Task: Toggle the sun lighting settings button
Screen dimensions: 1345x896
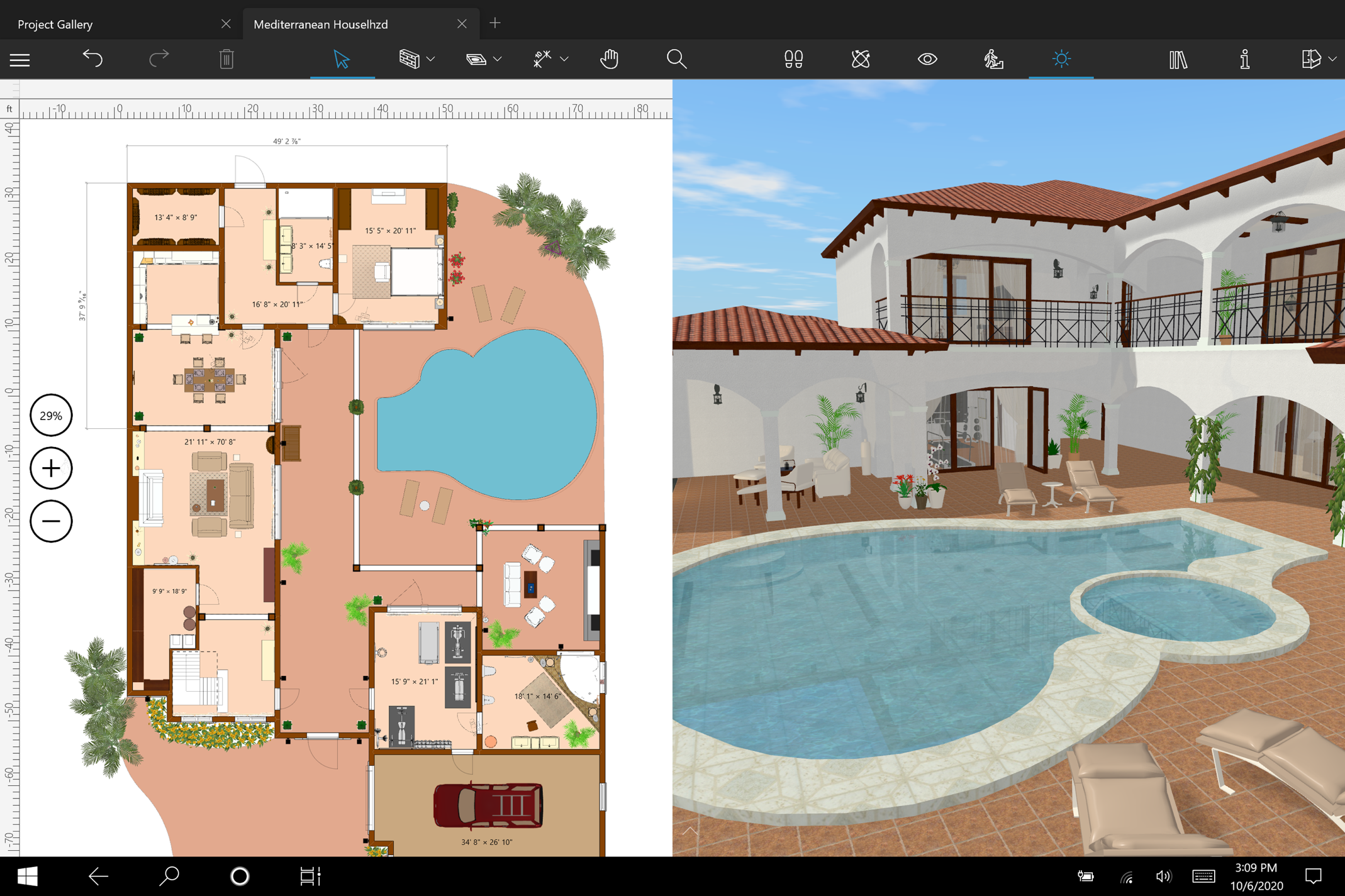Action: point(1061,59)
